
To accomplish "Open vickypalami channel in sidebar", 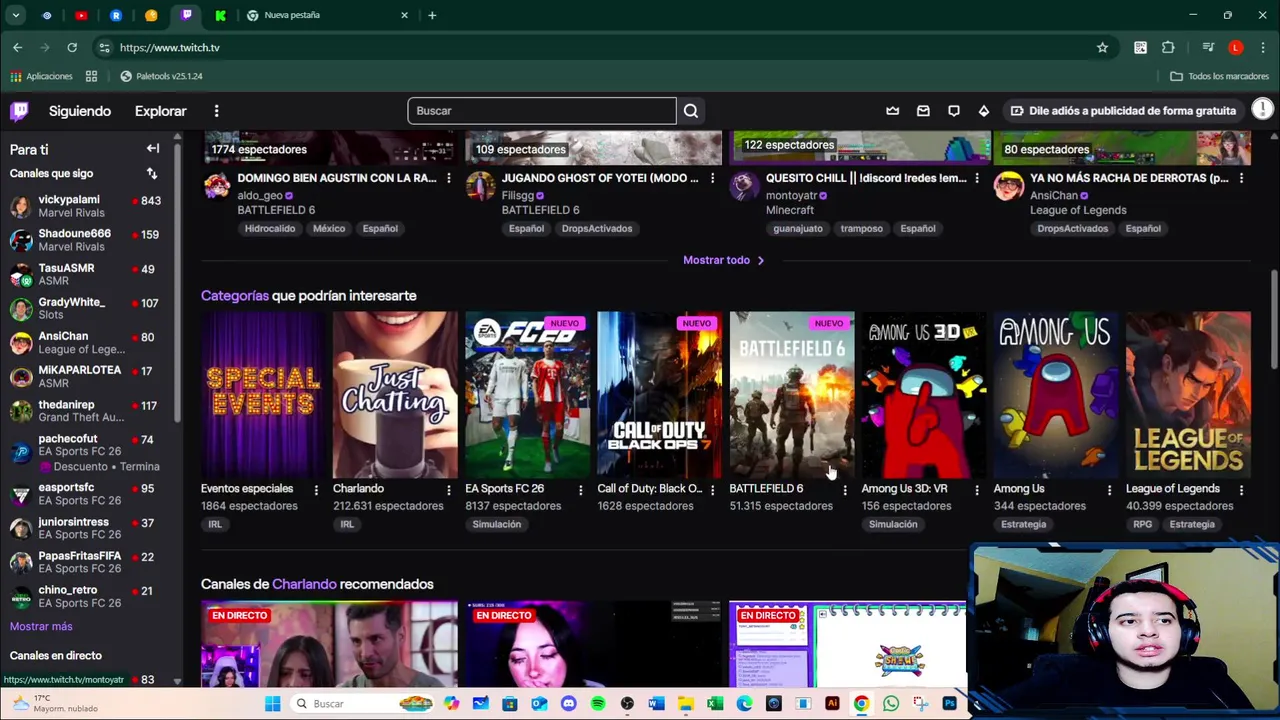I will pyautogui.click(x=88, y=206).
